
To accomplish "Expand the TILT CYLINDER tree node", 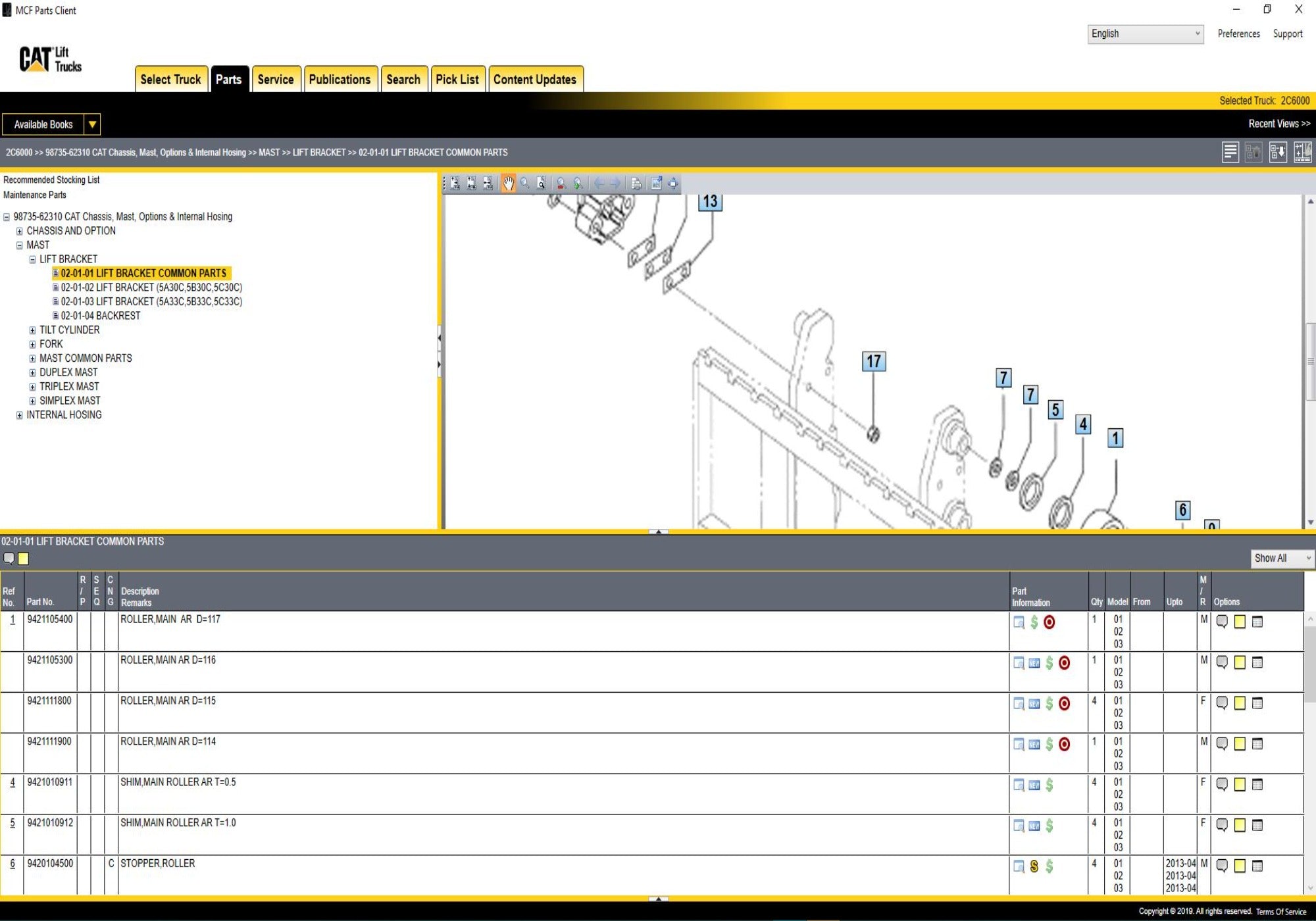I will (x=32, y=330).
